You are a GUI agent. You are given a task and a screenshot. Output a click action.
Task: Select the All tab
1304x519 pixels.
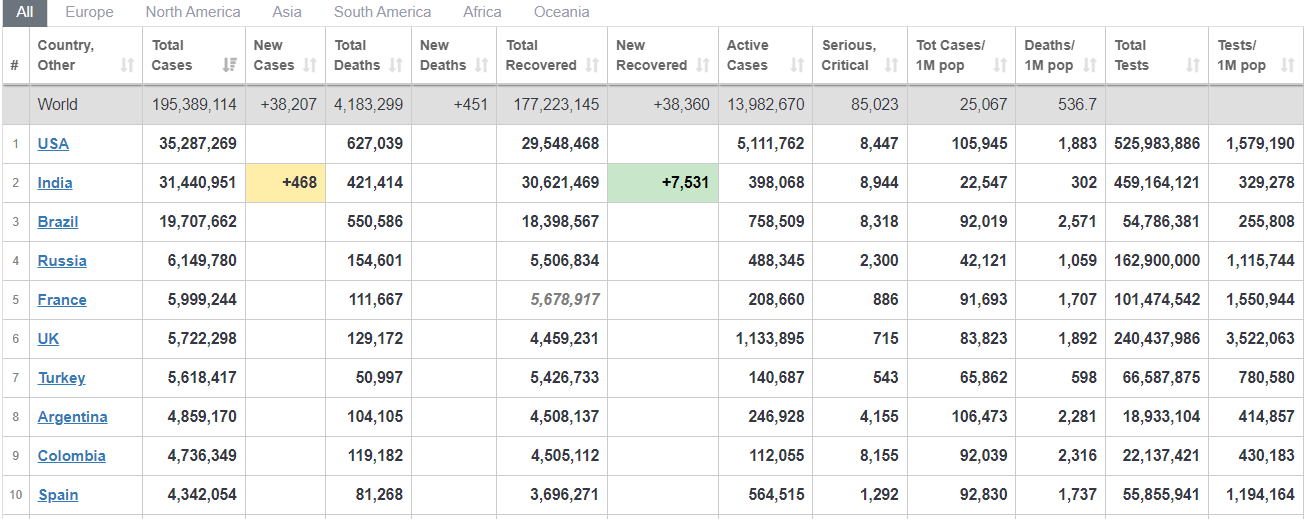[x=25, y=12]
